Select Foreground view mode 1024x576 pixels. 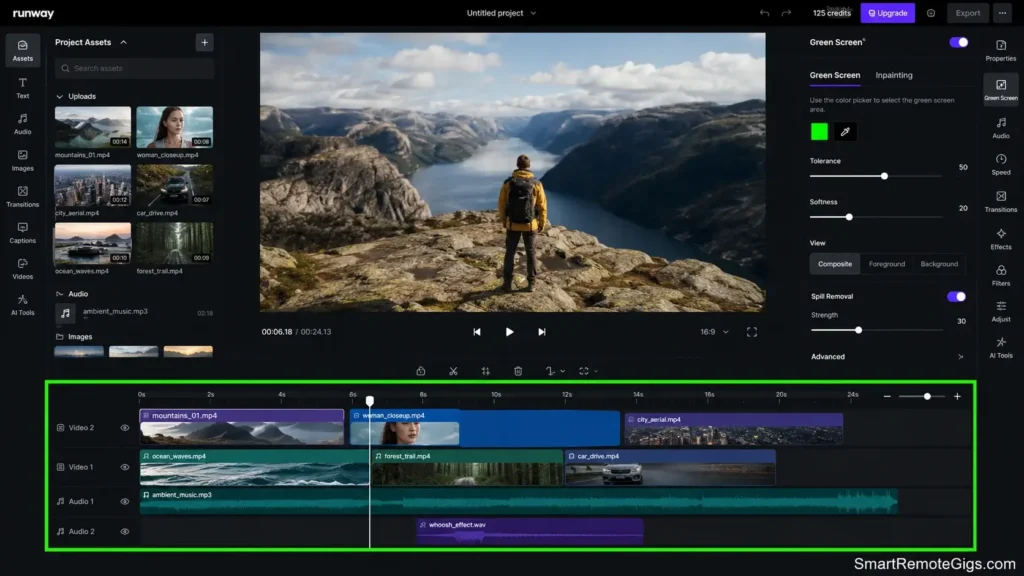tap(887, 264)
